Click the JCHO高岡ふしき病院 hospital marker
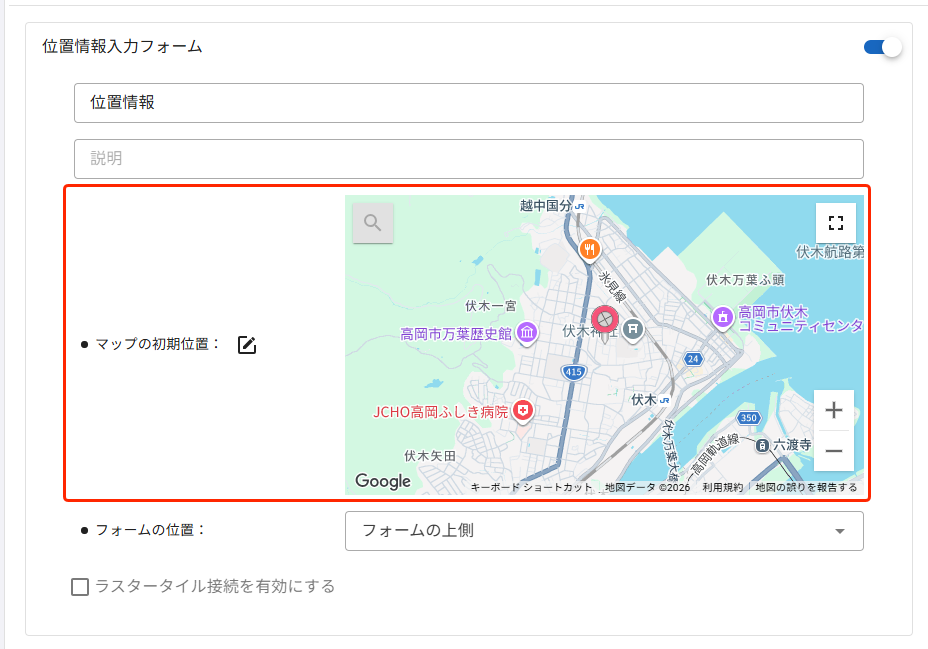The height and width of the screenshot is (649, 928). pyautogui.click(x=523, y=411)
